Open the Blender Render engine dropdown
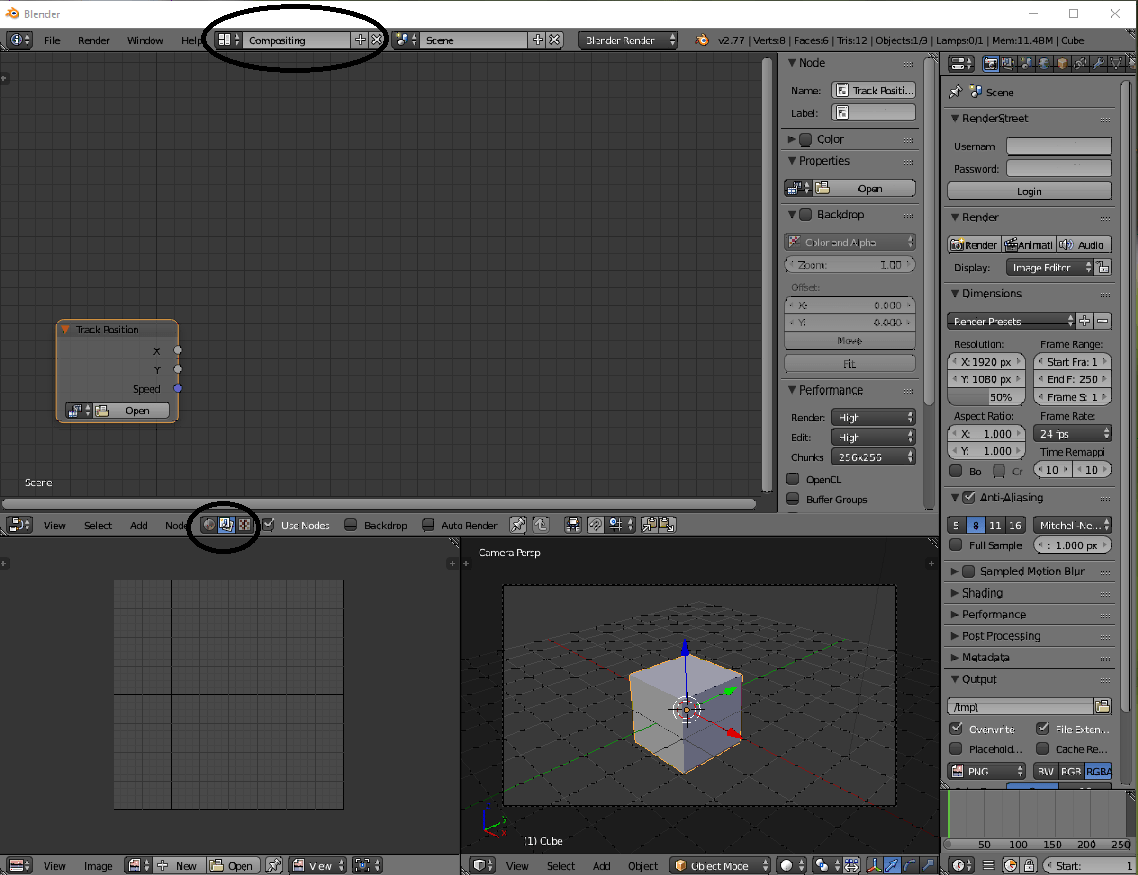1138x875 pixels. pos(627,40)
